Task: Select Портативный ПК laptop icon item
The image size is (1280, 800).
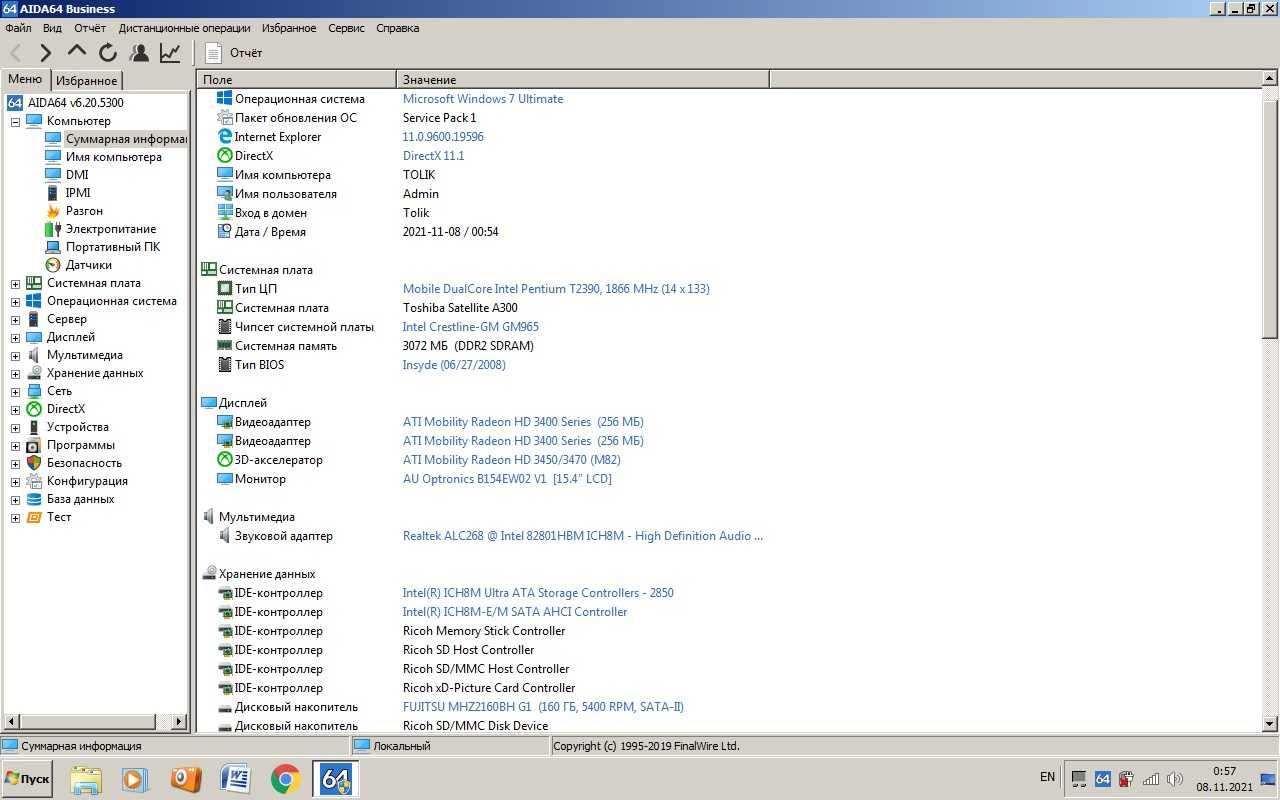Action: (53, 247)
